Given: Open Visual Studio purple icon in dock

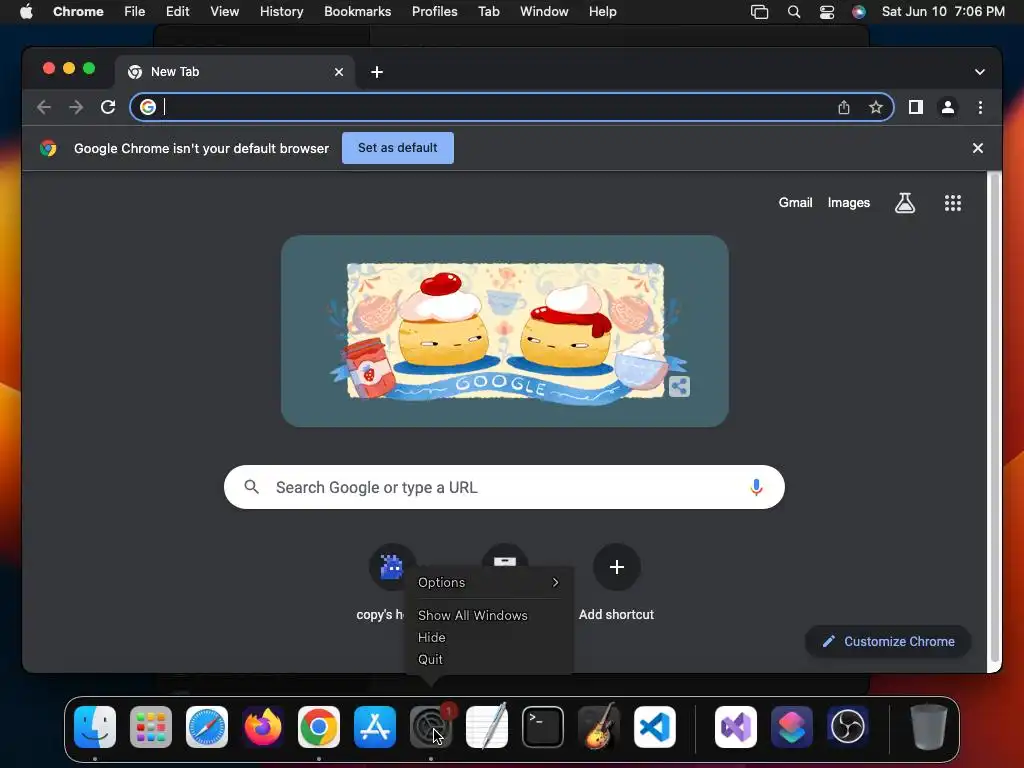Looking at the screenshot, I should 736,727.
